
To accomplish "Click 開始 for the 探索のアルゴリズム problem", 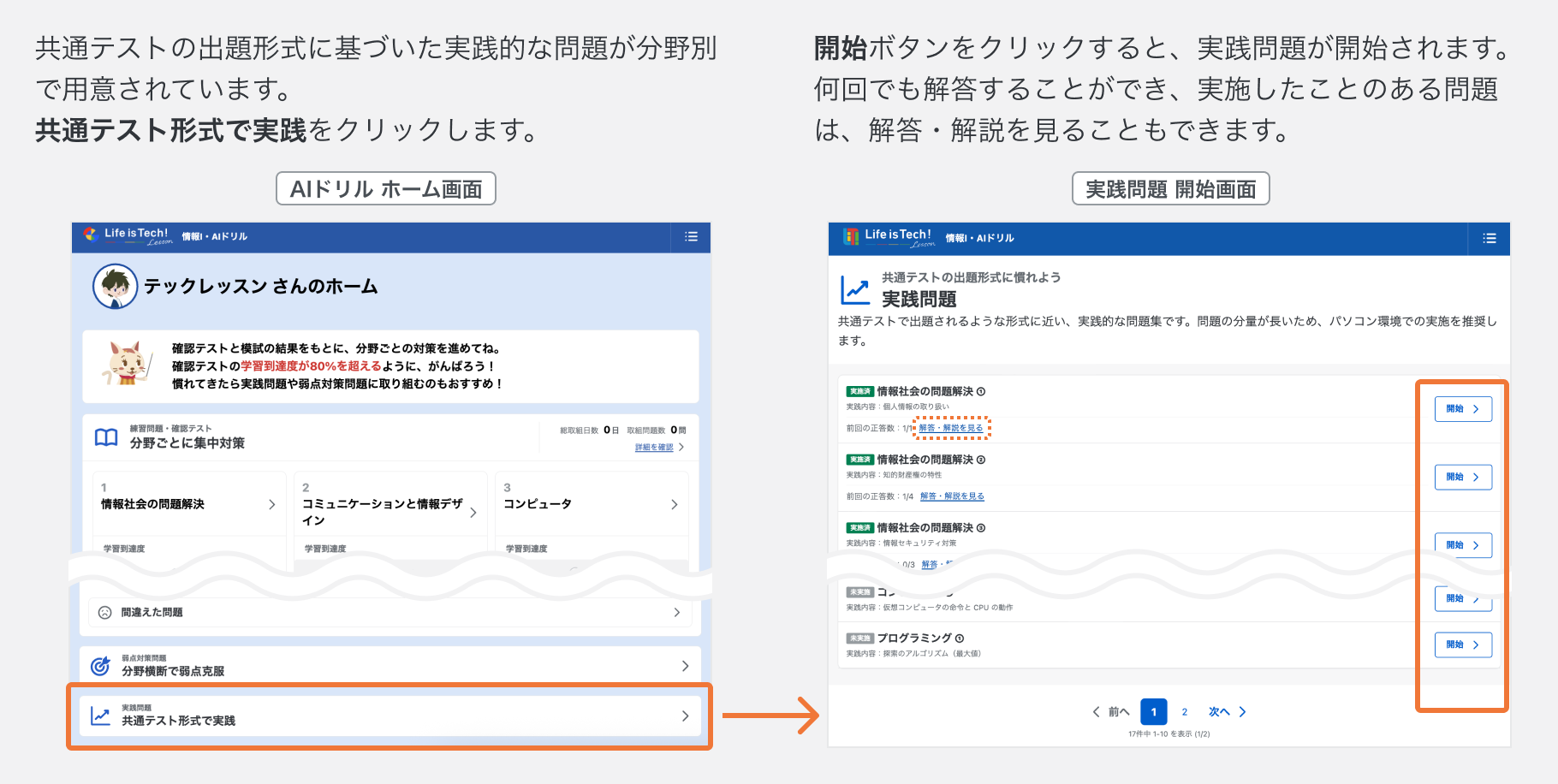I will [1463, 644].
